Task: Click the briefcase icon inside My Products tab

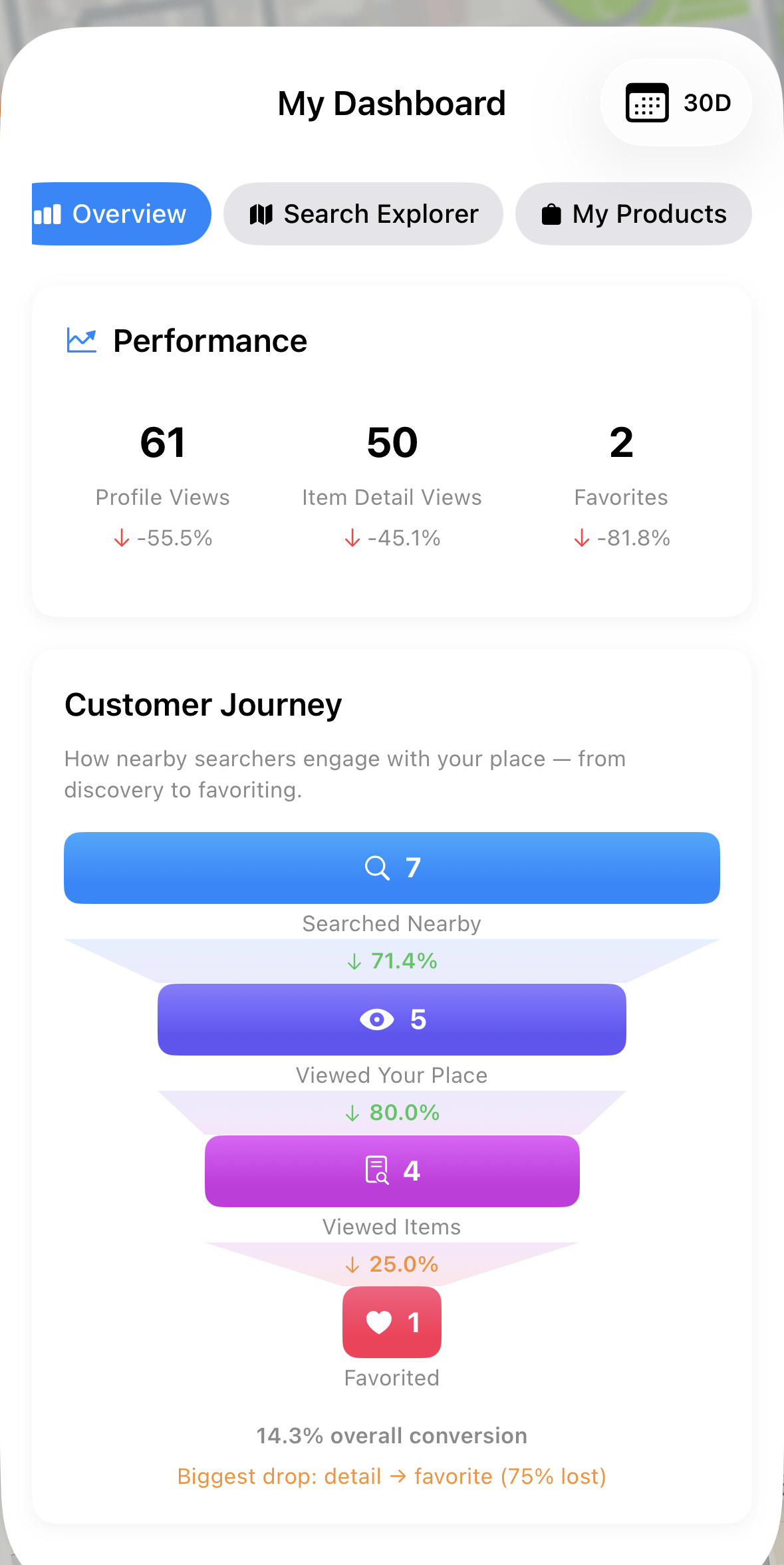Action: coord(551,213)
